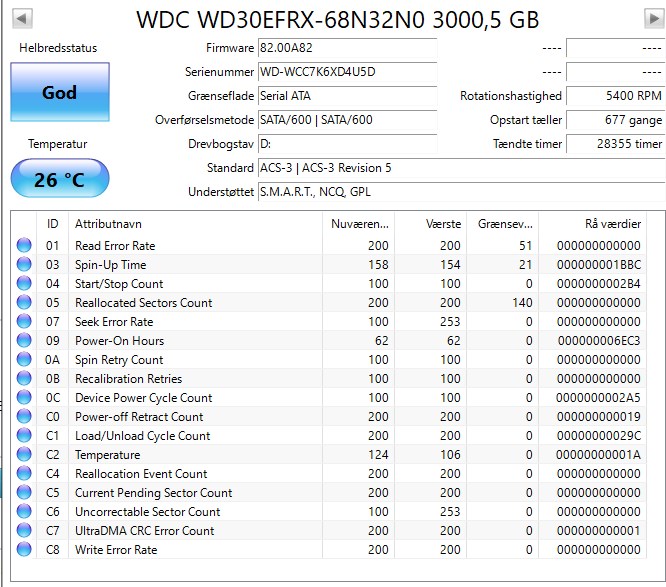Click the 26 °C temperature button
This screenshot has height=587, width=666.
pyautogui.click(x=60, y=178)
